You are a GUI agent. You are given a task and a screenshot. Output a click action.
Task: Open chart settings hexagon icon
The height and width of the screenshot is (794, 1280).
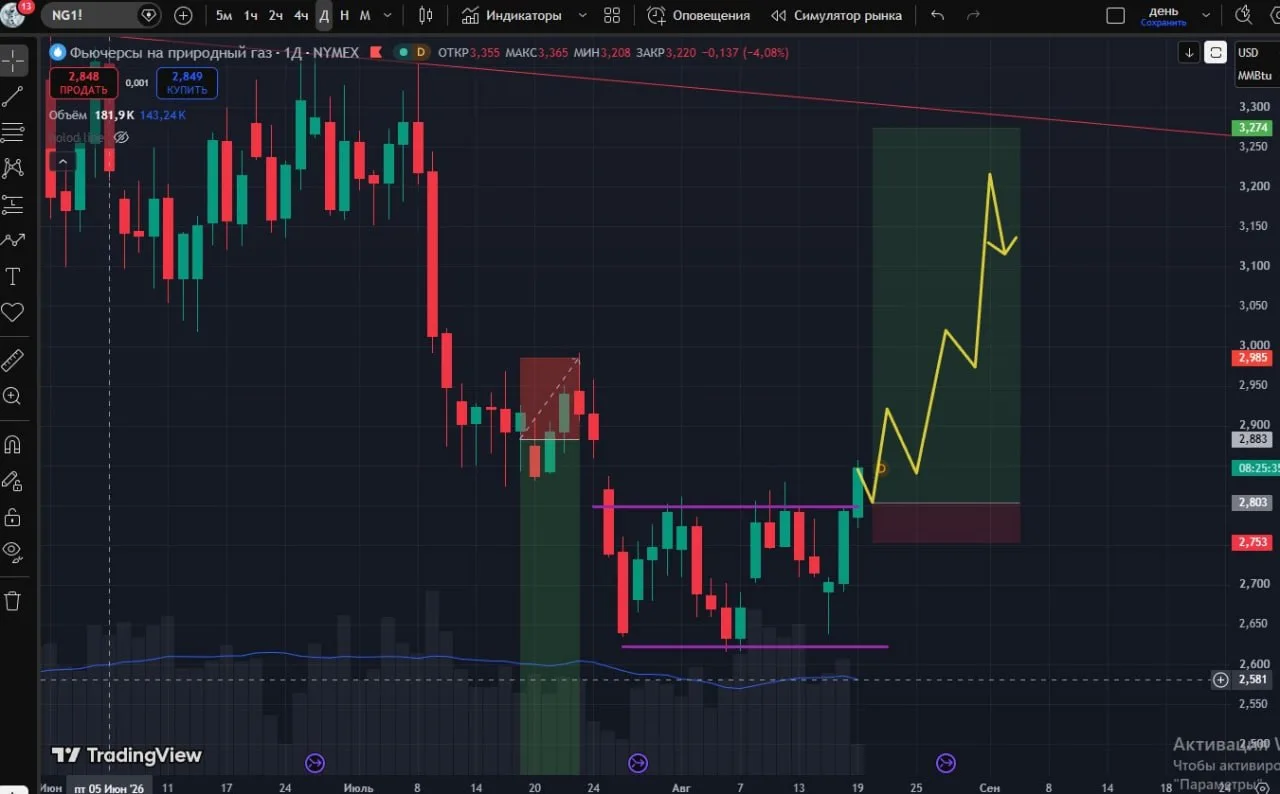(1274, 15)
